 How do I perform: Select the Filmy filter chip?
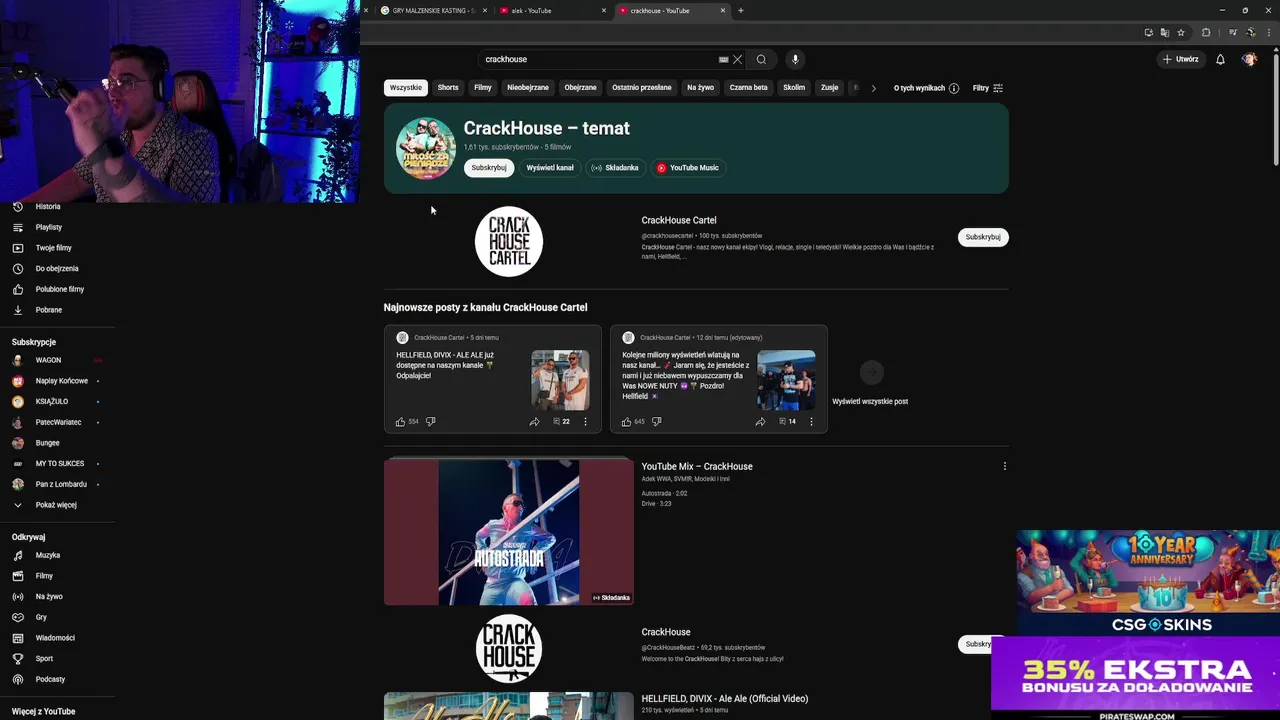(x=483, y=87)
